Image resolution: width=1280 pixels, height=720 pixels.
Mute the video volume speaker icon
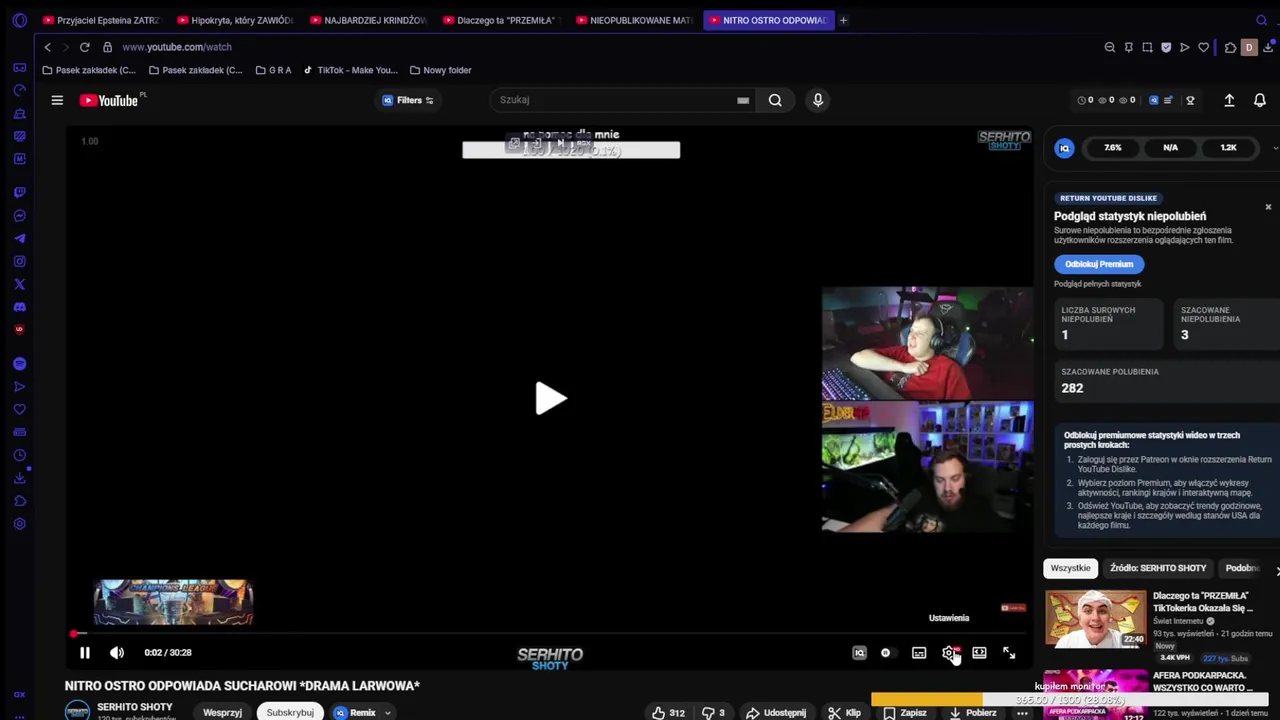pos(117,653)
